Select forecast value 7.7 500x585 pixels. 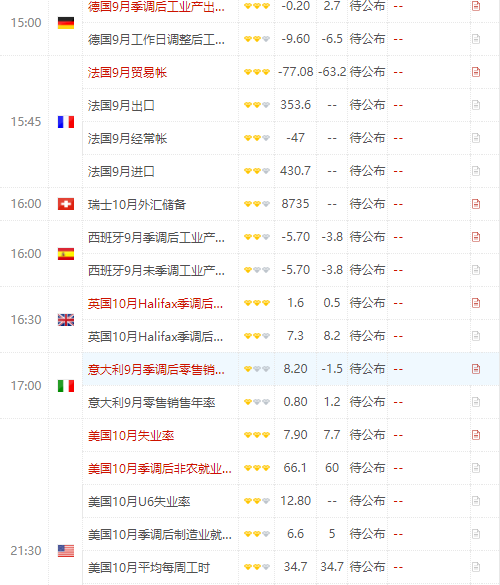pos(332,435)
